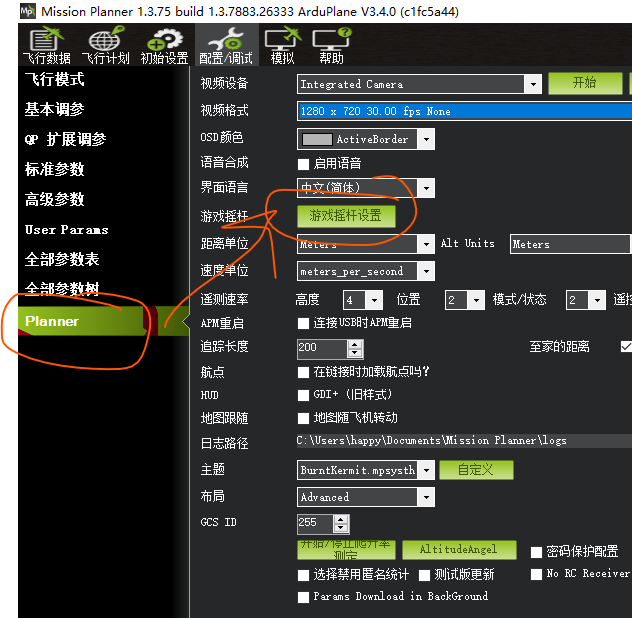Select 高级参数 in the sidebar

click(54, 199)
